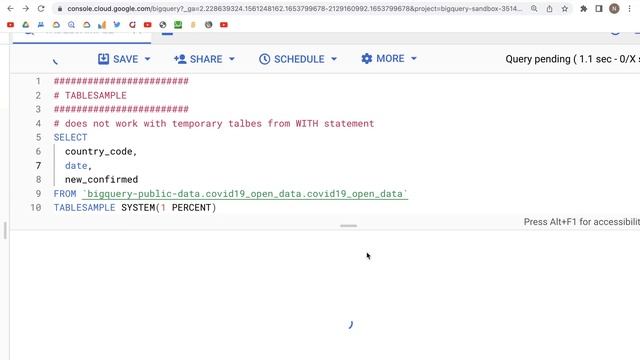Open the Chrome profile avatar menu
The width and height of the screenshot is (640, 360).
614,9
